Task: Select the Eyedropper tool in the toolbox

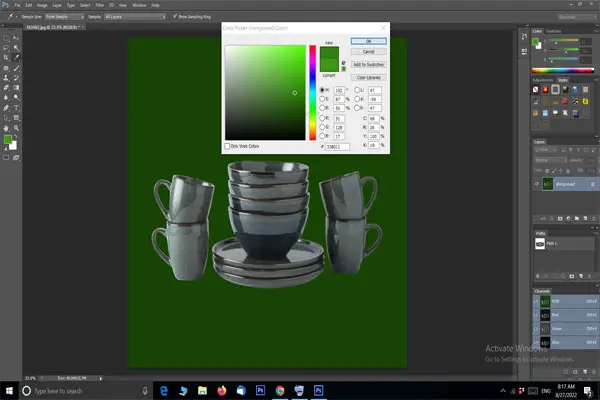Action: [x=16, y=57]
